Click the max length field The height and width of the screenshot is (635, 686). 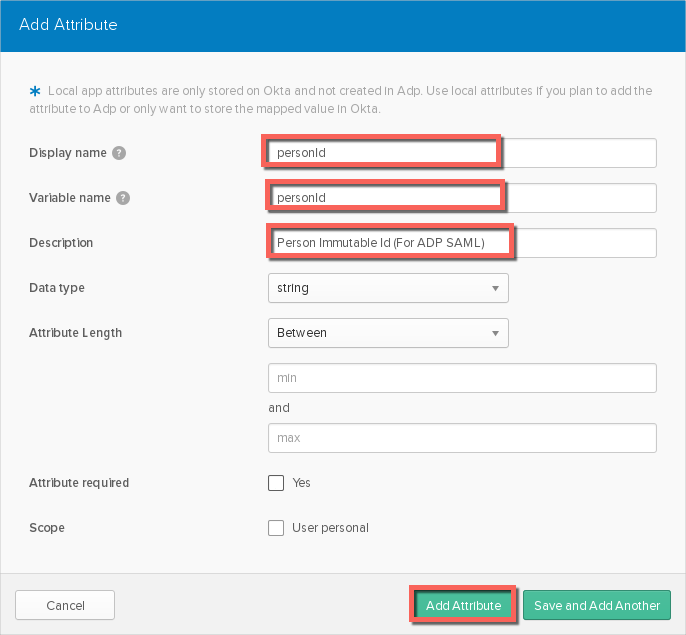[461, 438]
